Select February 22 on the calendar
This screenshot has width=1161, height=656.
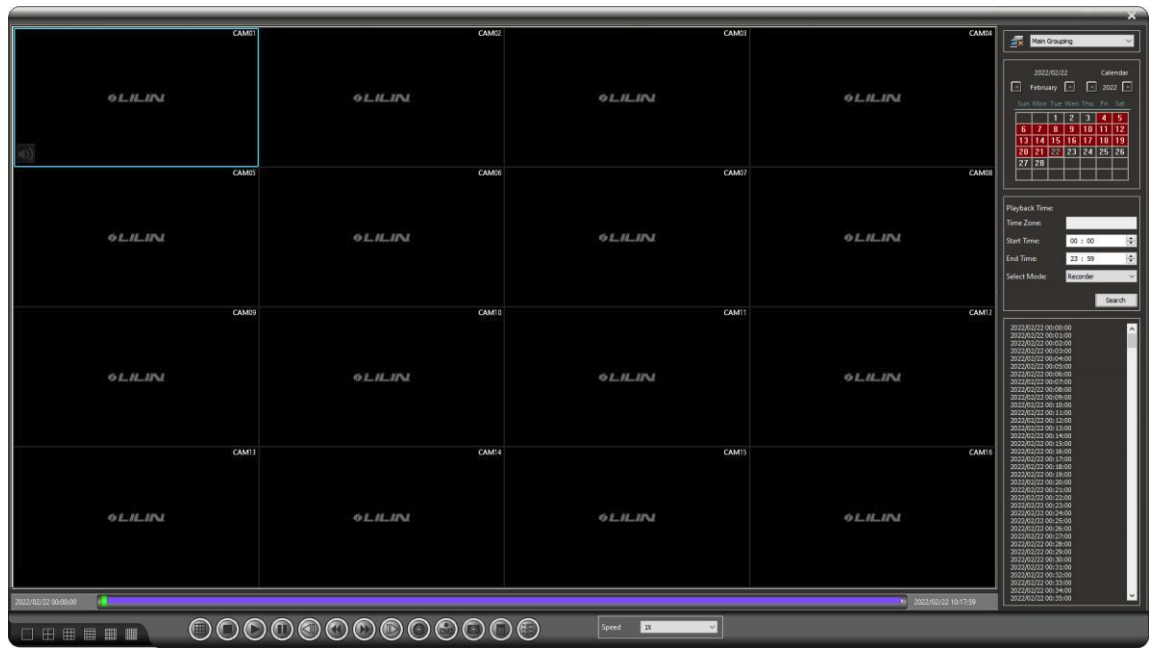(x=1056, y=152)
